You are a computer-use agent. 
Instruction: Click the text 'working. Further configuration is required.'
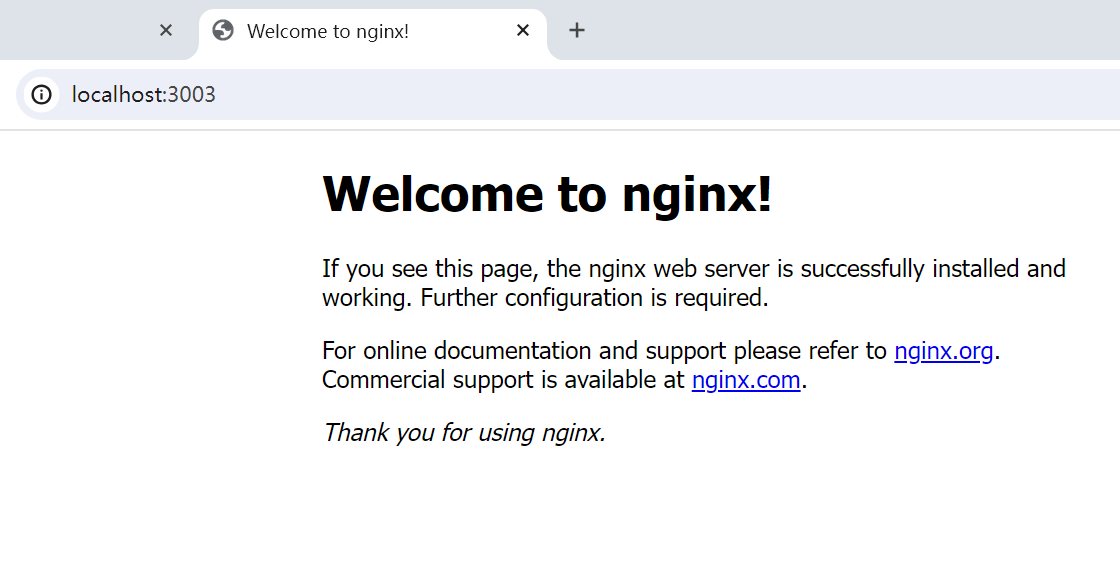click(x=545, y=298)
